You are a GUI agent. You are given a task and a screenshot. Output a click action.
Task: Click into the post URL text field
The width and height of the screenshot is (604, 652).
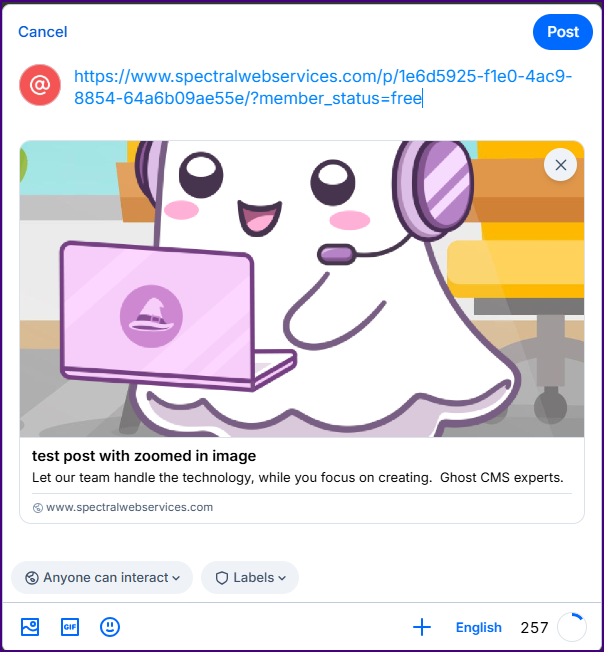pyautogui.click(x=322, y=87)
